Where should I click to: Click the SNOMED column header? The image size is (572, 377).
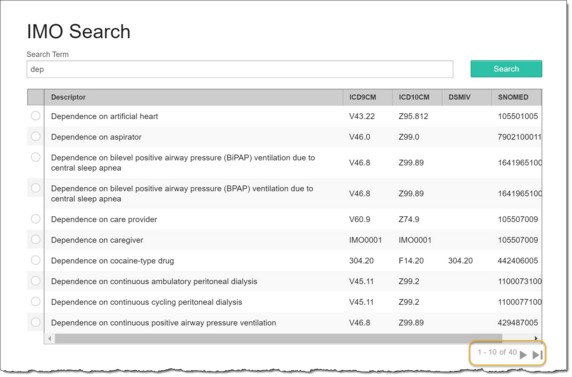[x=516, y=97]
